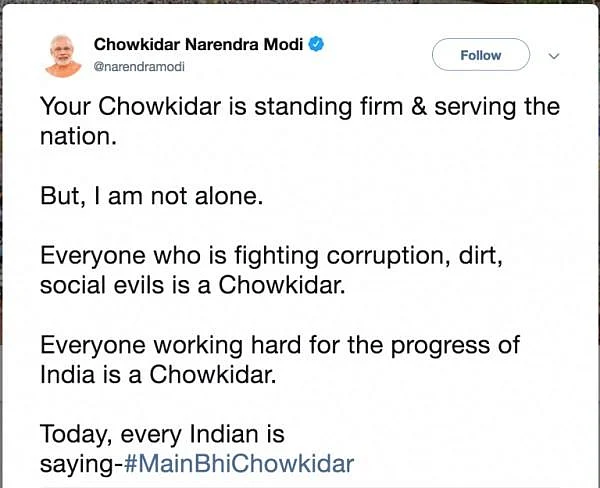Open the #MainBhiChowkidar hashtag link
The height and width of the screenshot is (488, 600).
(239, 464)
